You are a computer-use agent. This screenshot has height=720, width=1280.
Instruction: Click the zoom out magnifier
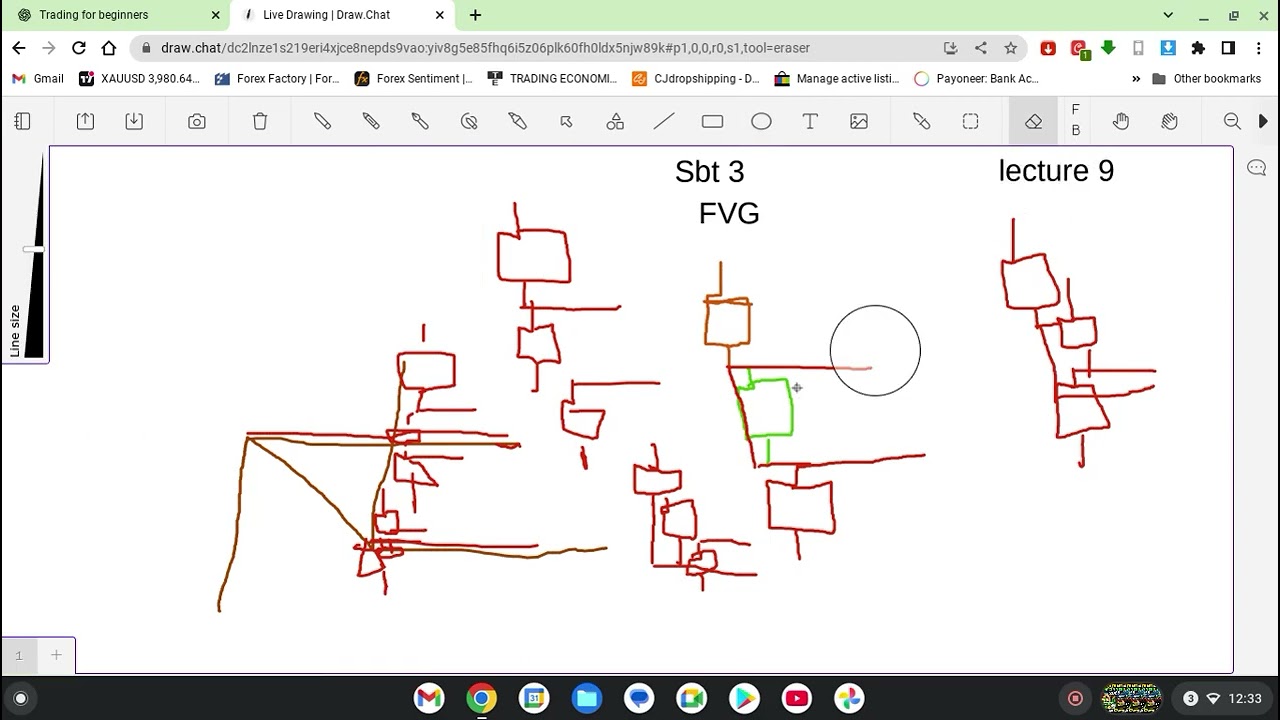(x=1232, y=121)
